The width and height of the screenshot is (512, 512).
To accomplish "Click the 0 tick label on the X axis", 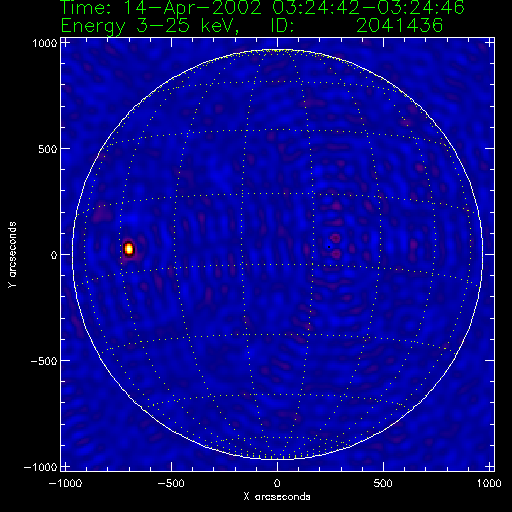I will pyautogui.click(x=277, y=483).
